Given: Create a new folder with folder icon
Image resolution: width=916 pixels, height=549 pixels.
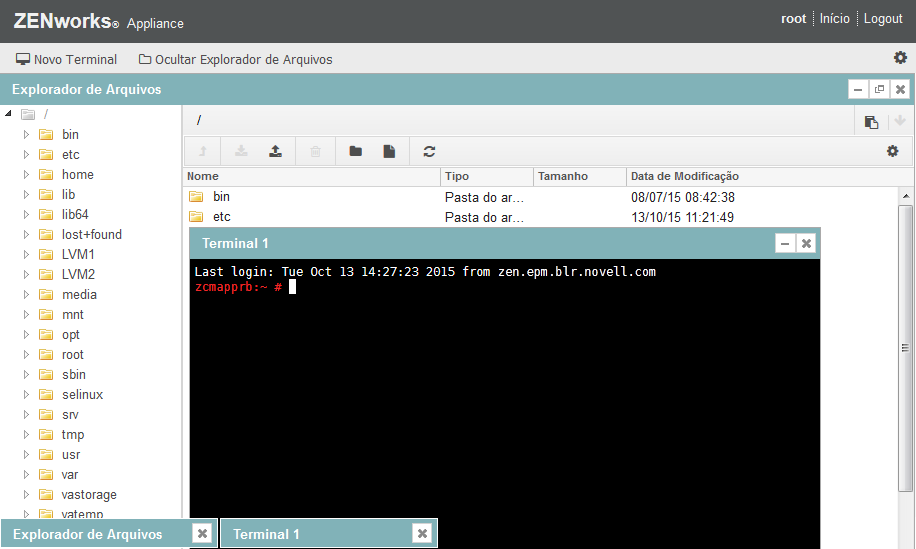Looking at the screenshot, I should tap(355, 151).
